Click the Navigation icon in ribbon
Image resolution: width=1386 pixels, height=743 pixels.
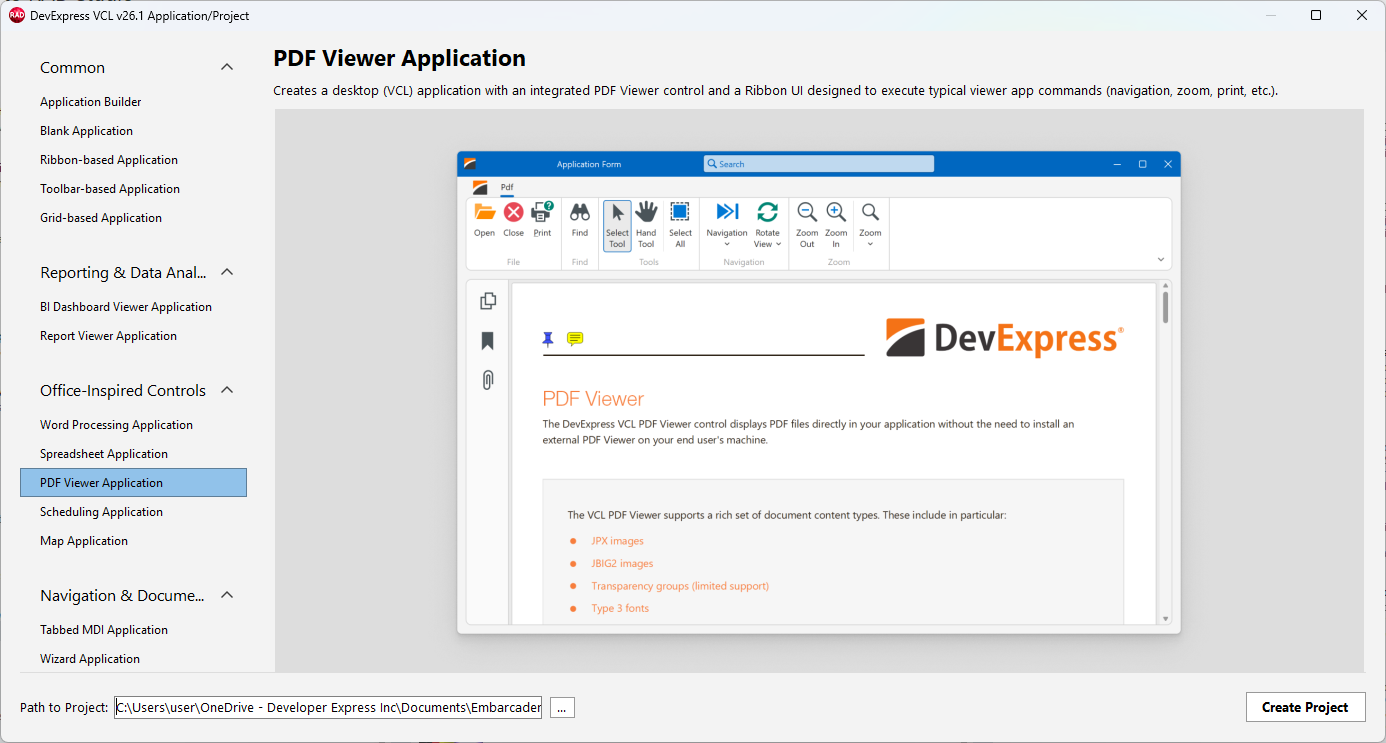[x=727, y=212]
